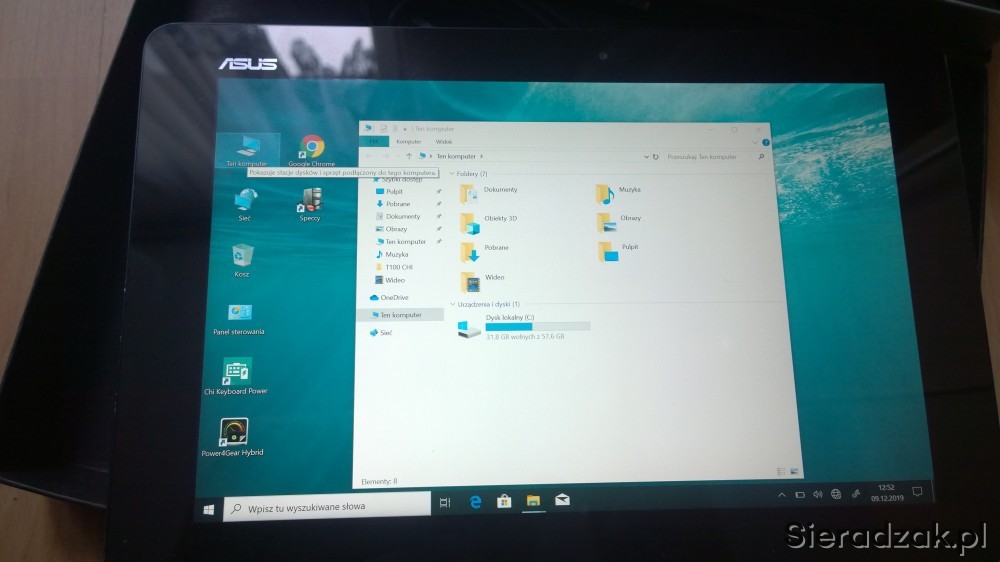The image size is (1000, 562).
Task: Open the Obrazy folder in the file pane
Action: click(619, 221)
